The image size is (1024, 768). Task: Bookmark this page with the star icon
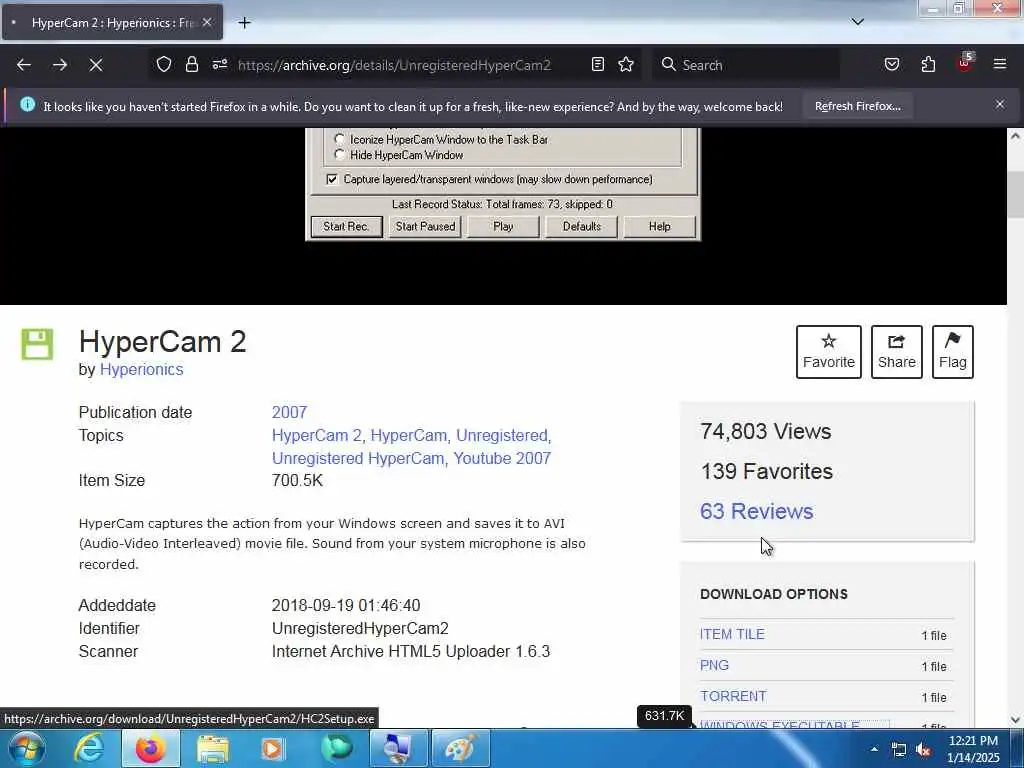click(x=626, y=65)
